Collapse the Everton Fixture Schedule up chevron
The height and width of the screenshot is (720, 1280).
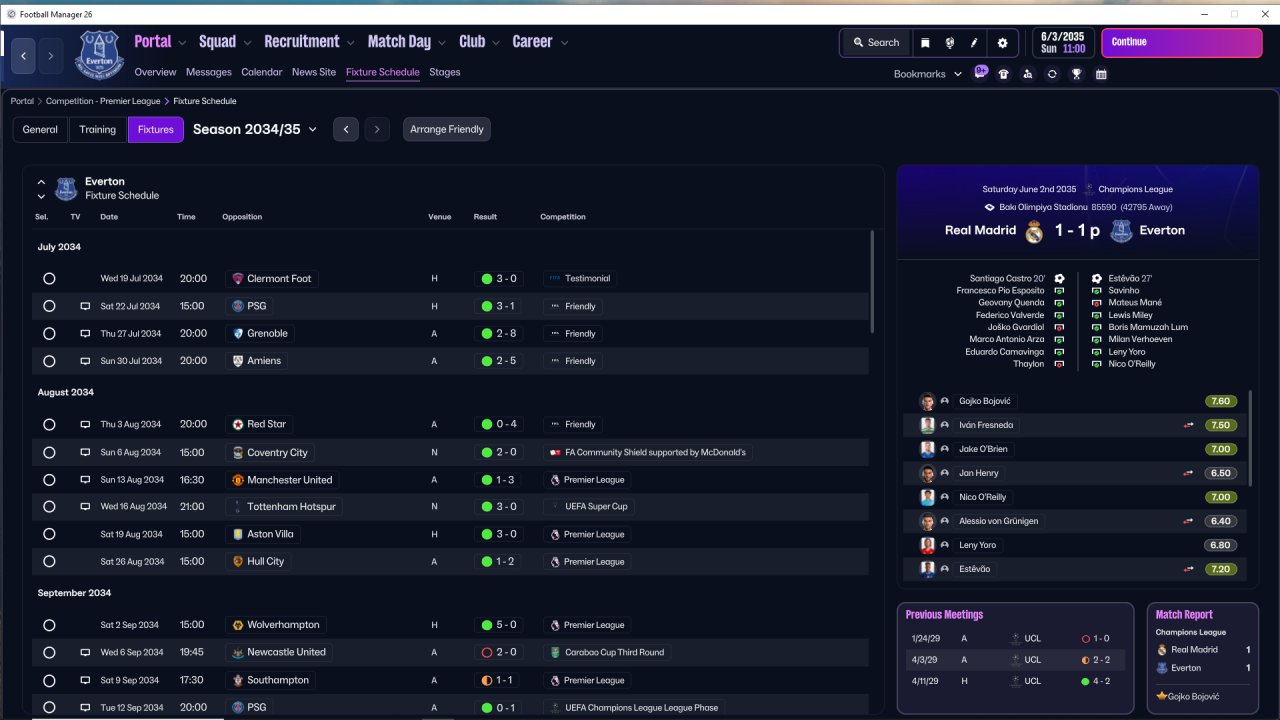pos(41,182)
